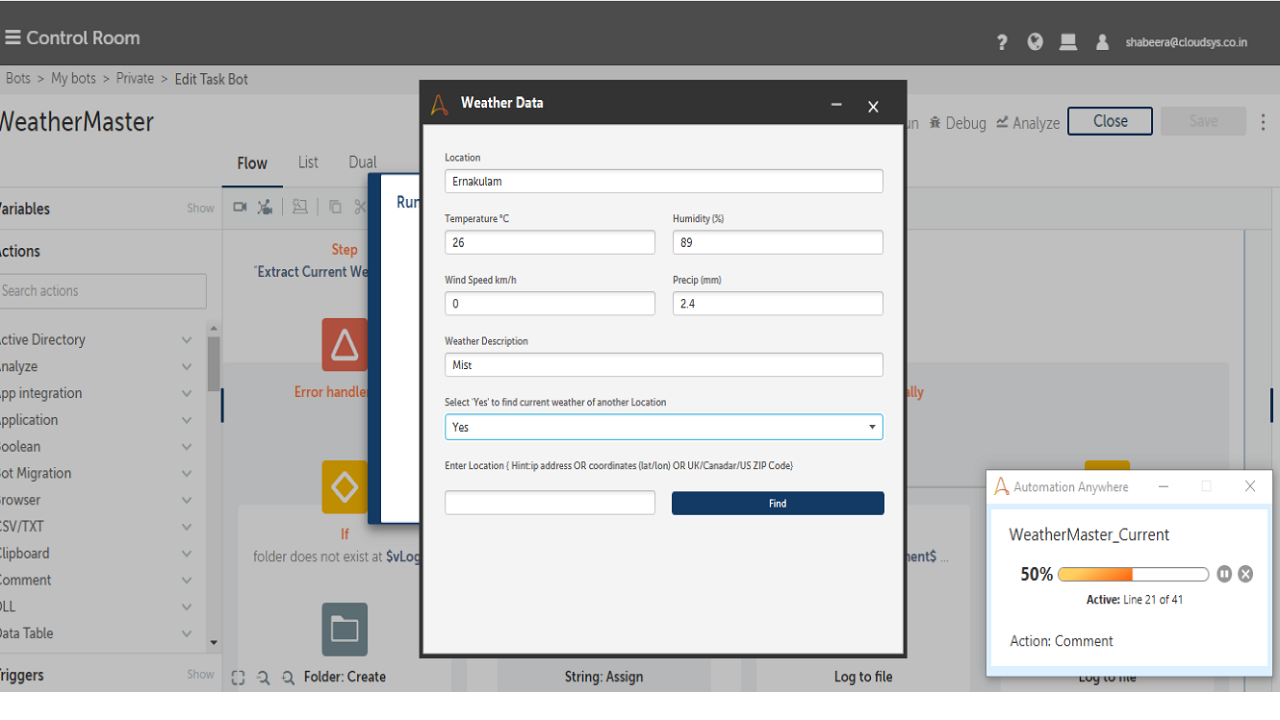
Task: Click the If condition diamond icon
Action: pos(344,487)
